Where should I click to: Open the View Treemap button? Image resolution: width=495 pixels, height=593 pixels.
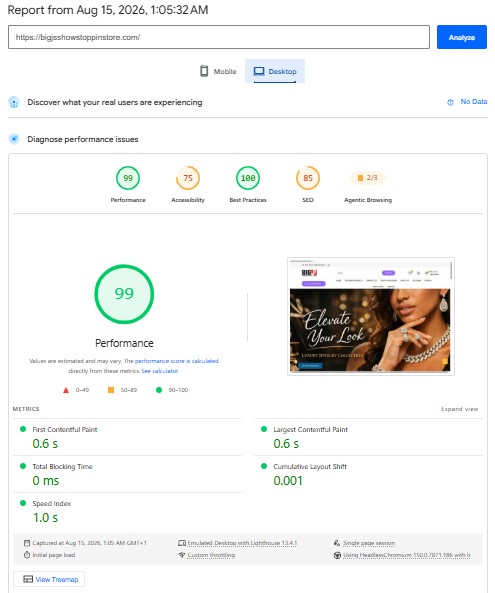coord(49,579)
